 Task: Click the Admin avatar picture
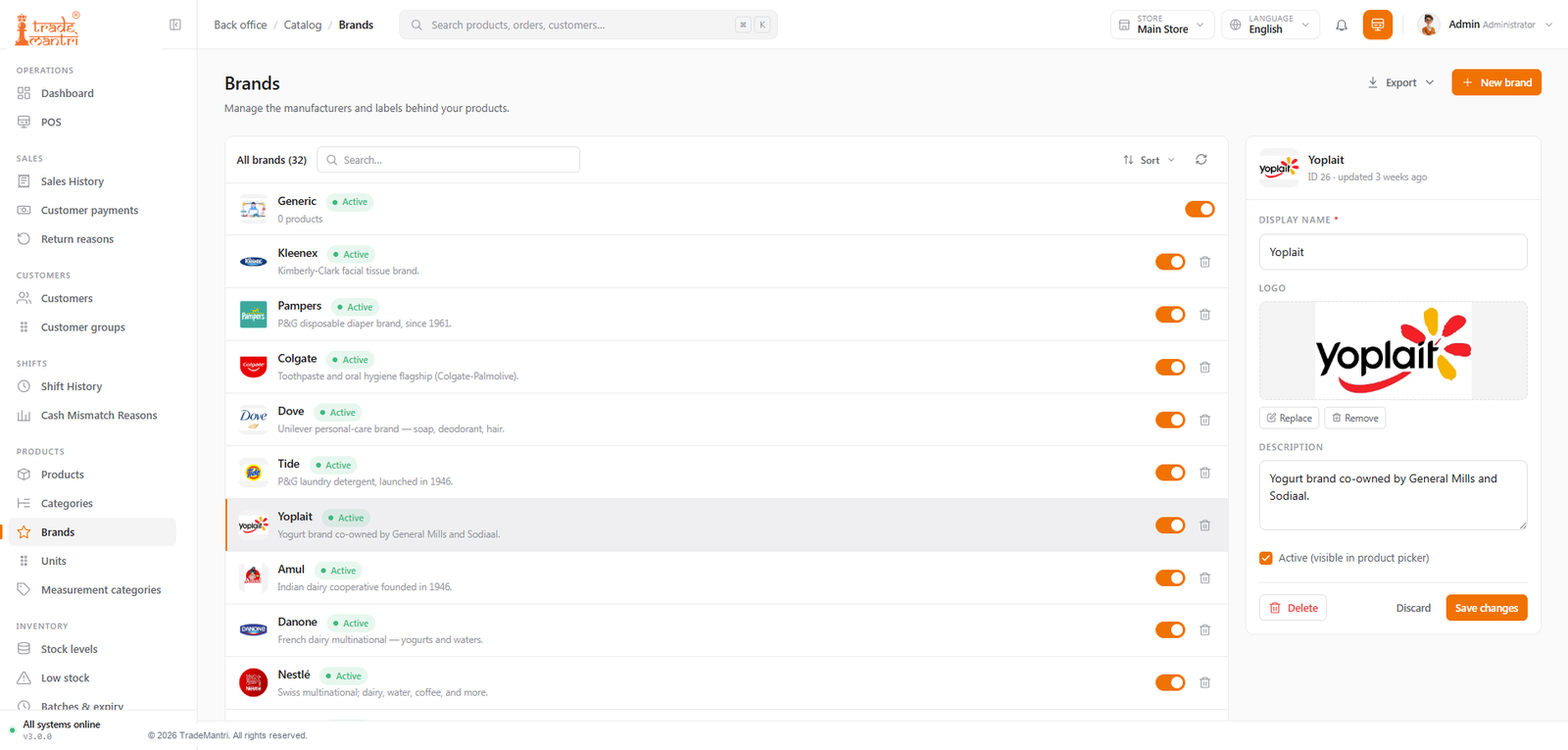click(x=1429, y=25)
